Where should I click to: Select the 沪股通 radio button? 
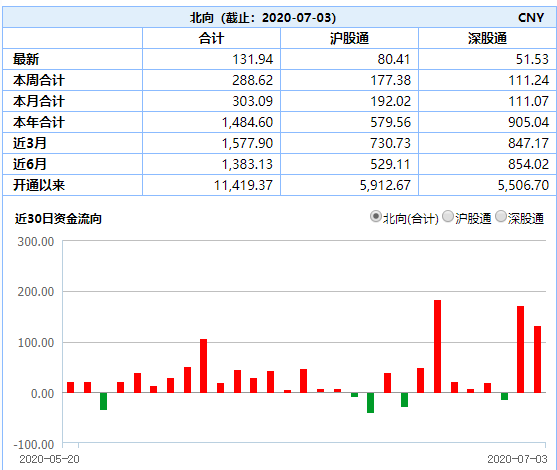448,216
